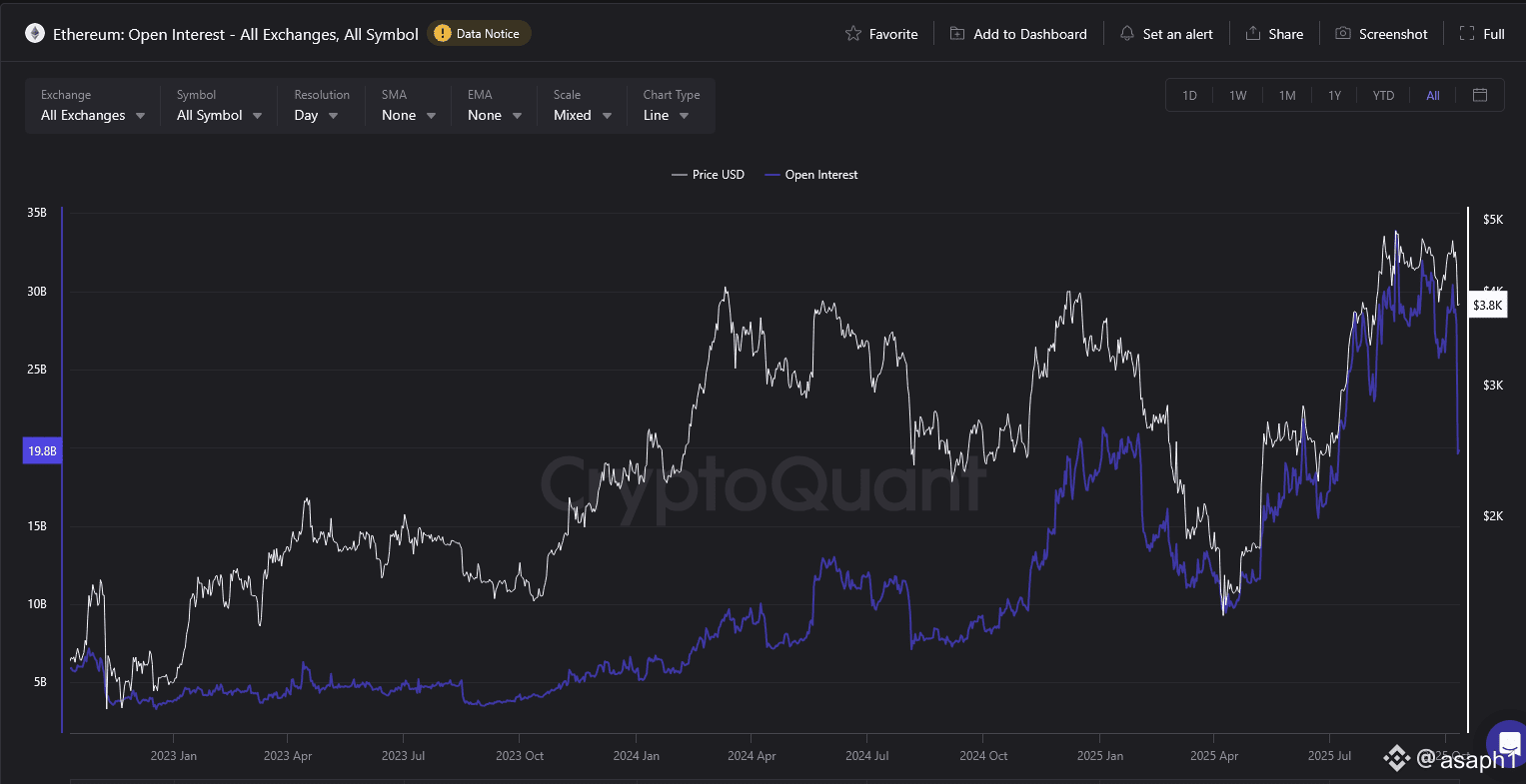Select the YTD time range tab
Screen dimensions: 1526x784
coord(1383,96)
